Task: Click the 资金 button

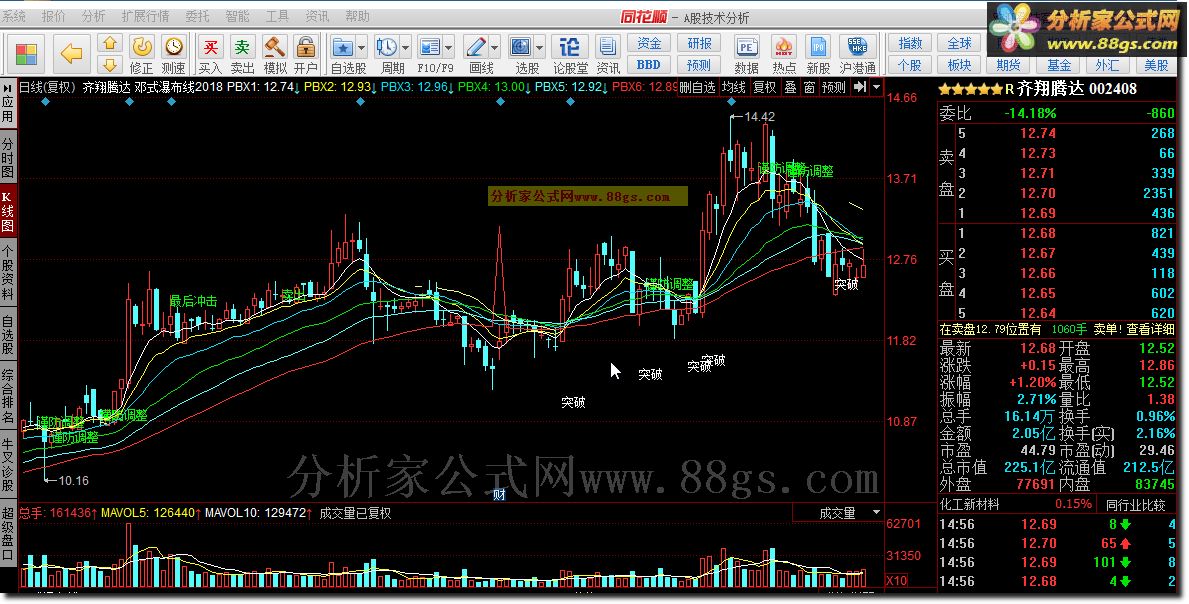Action: click(649, 43)
